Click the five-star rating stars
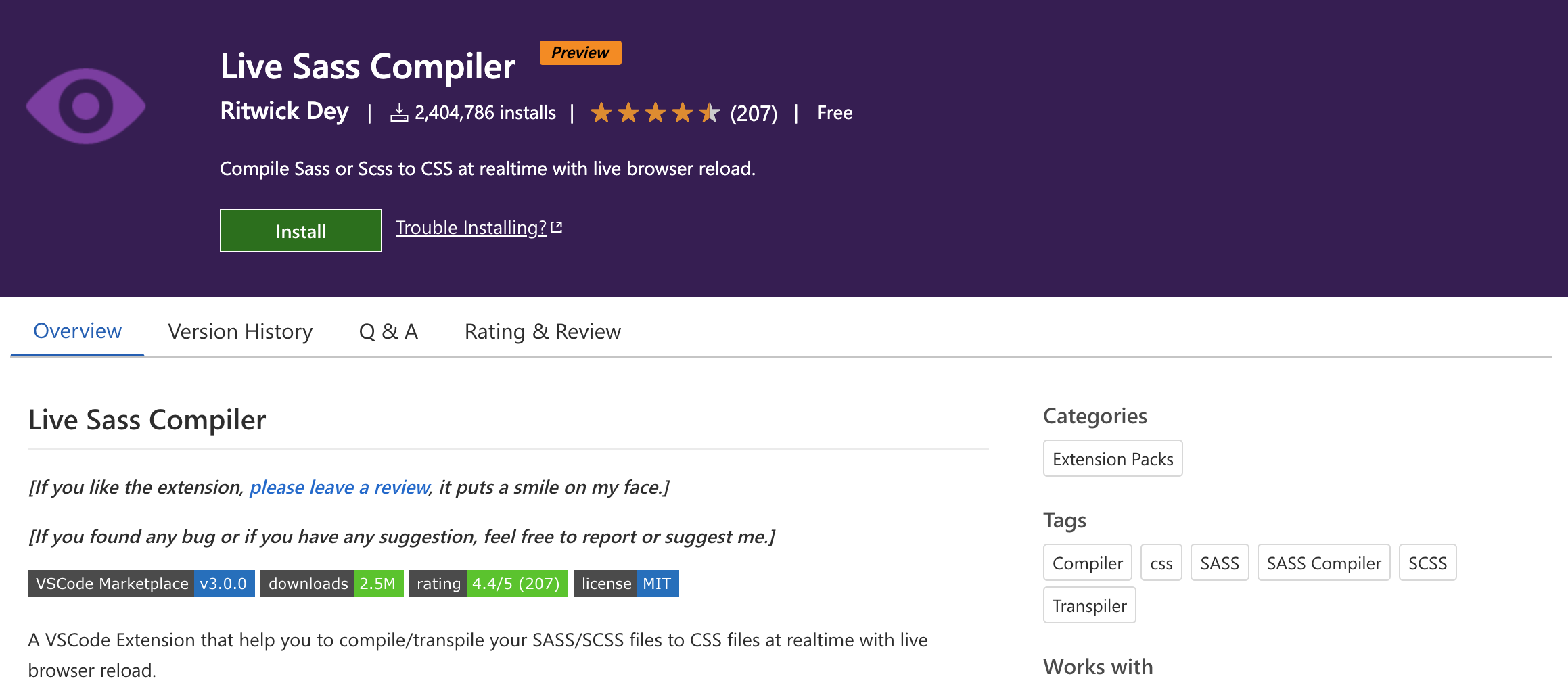1568x687 pixels. pyautogui.click(x=654, y=113)
